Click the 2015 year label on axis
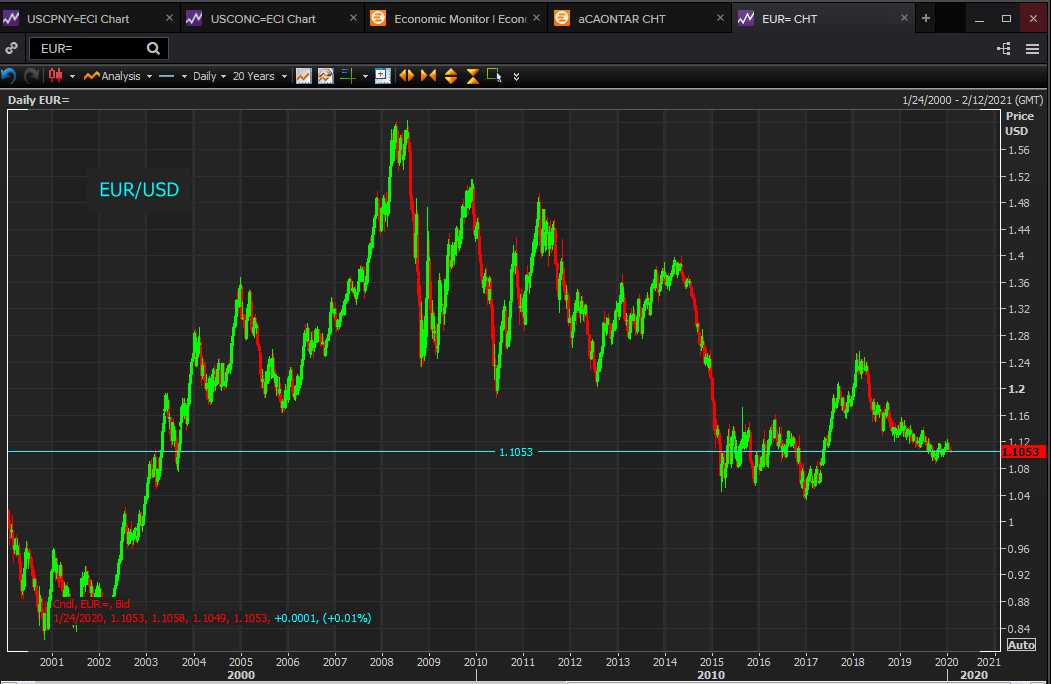 (x=712, y=662)
